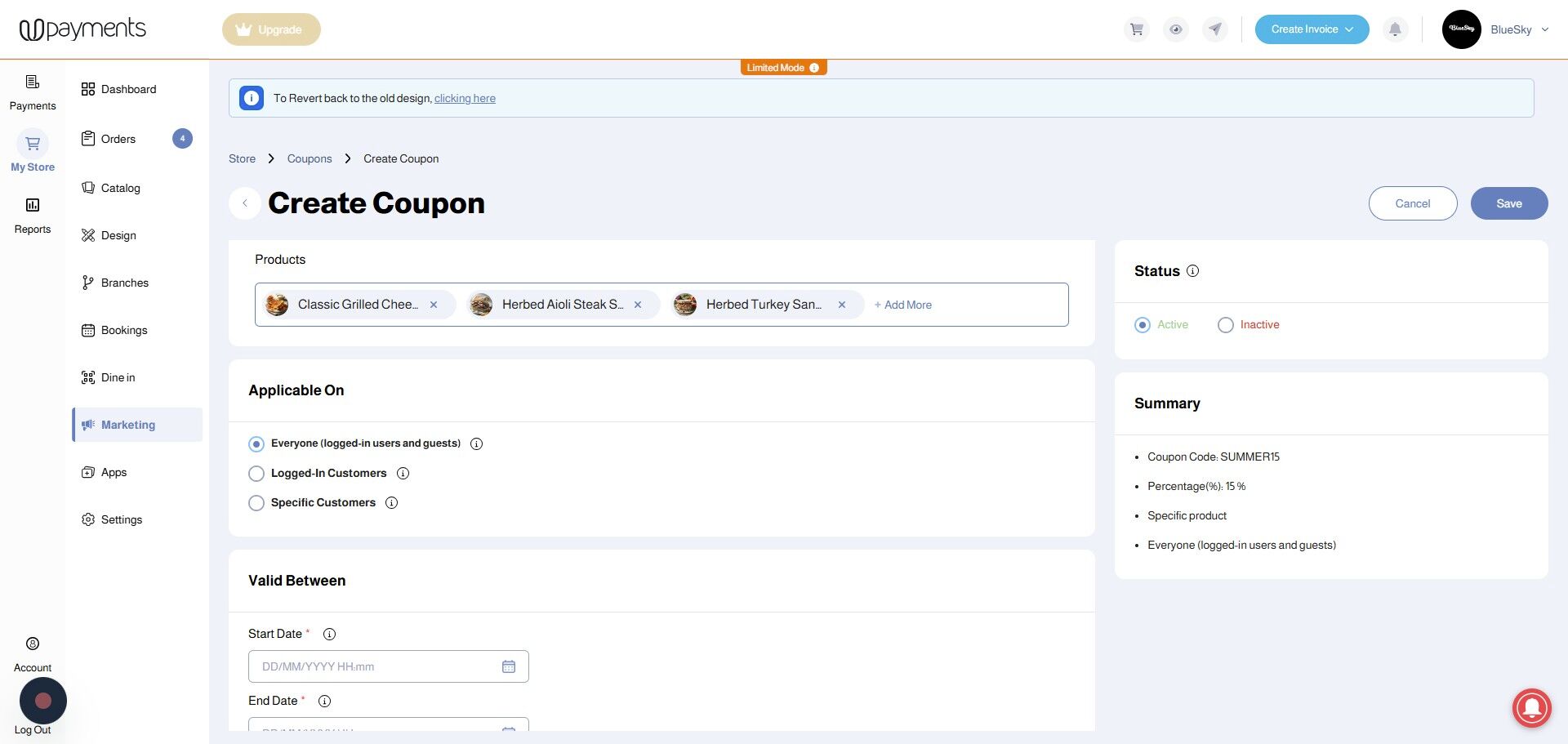Click the eye preview icon in header
1568x744 pixels.
click(1175, 29)
